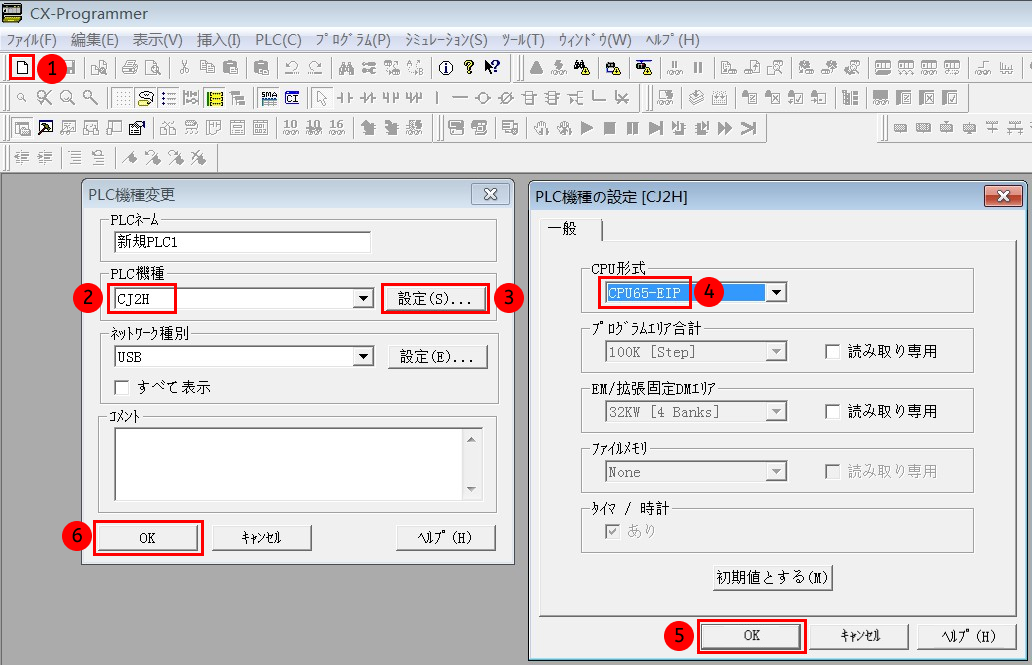Check 読み取り専用 for プログラムエリア合計
The image size is (1032, 665).
[833, 352]
